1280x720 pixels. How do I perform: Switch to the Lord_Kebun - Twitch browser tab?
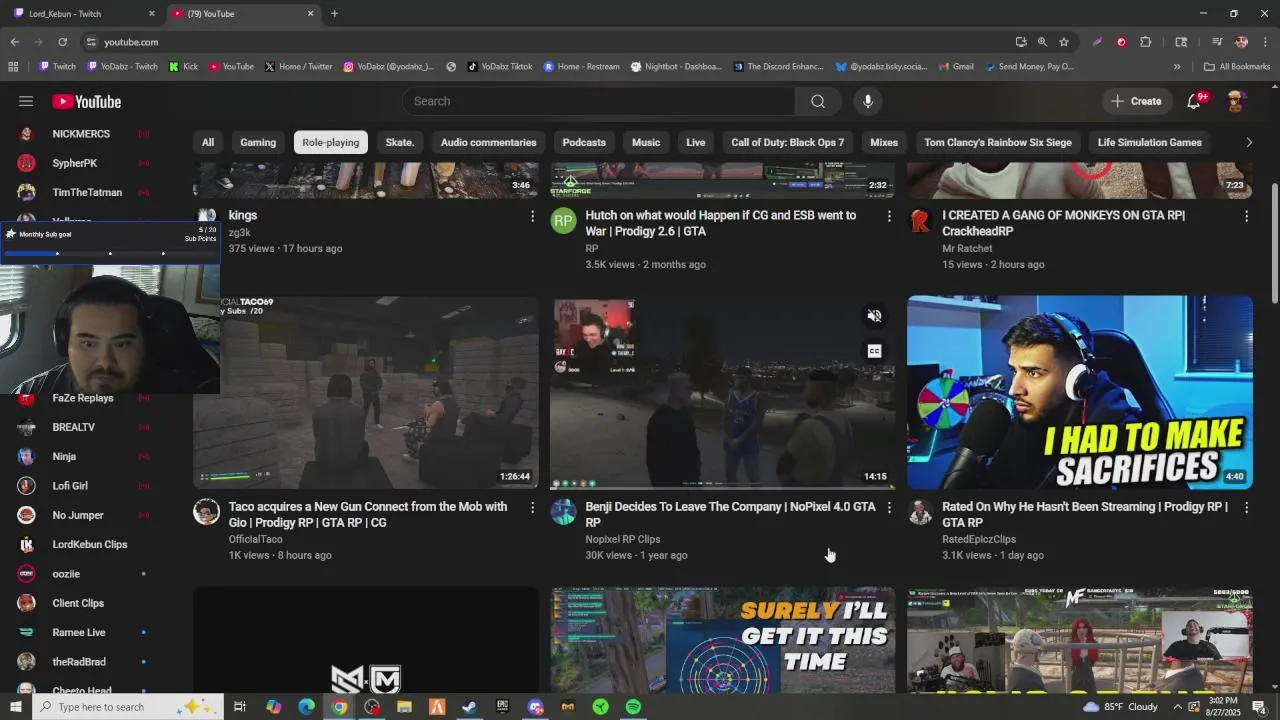click(84, 14)
